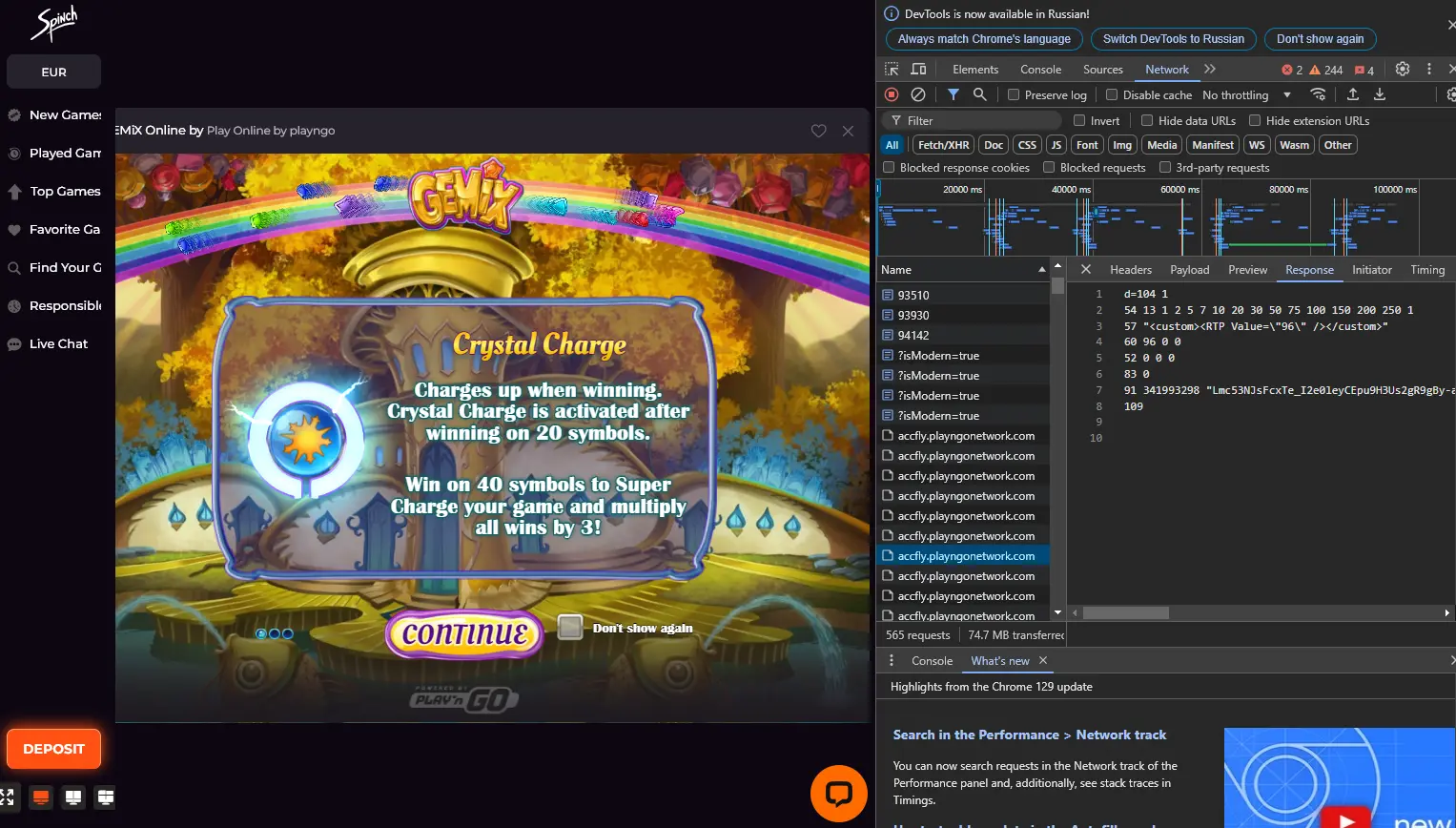The image size is (1456, 828).
Task: Open network conditions wifi icon
Action: [1319, 94]
